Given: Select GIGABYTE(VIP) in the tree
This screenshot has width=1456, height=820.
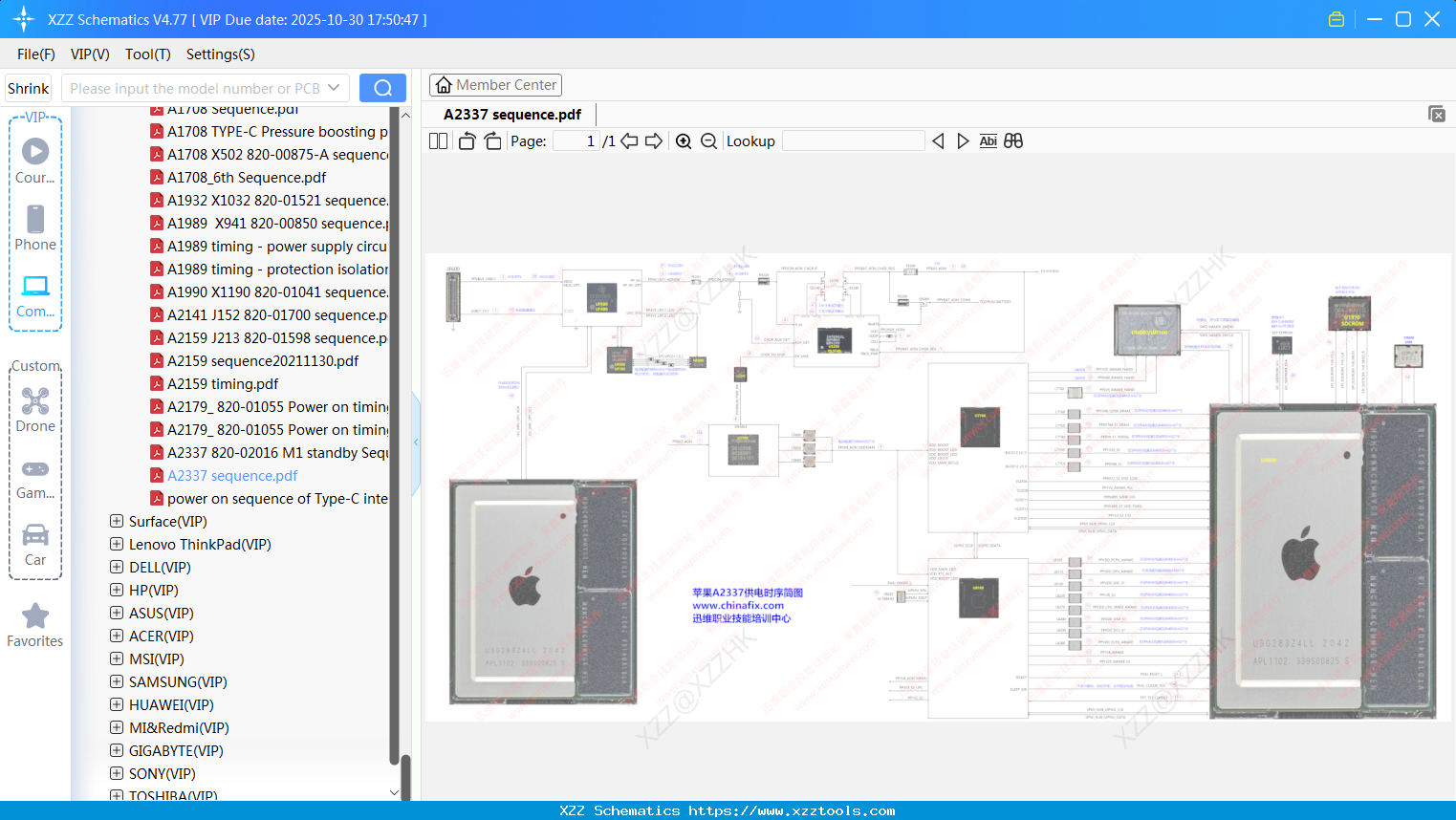Looking at the screenshot, I should coord(176,750).
